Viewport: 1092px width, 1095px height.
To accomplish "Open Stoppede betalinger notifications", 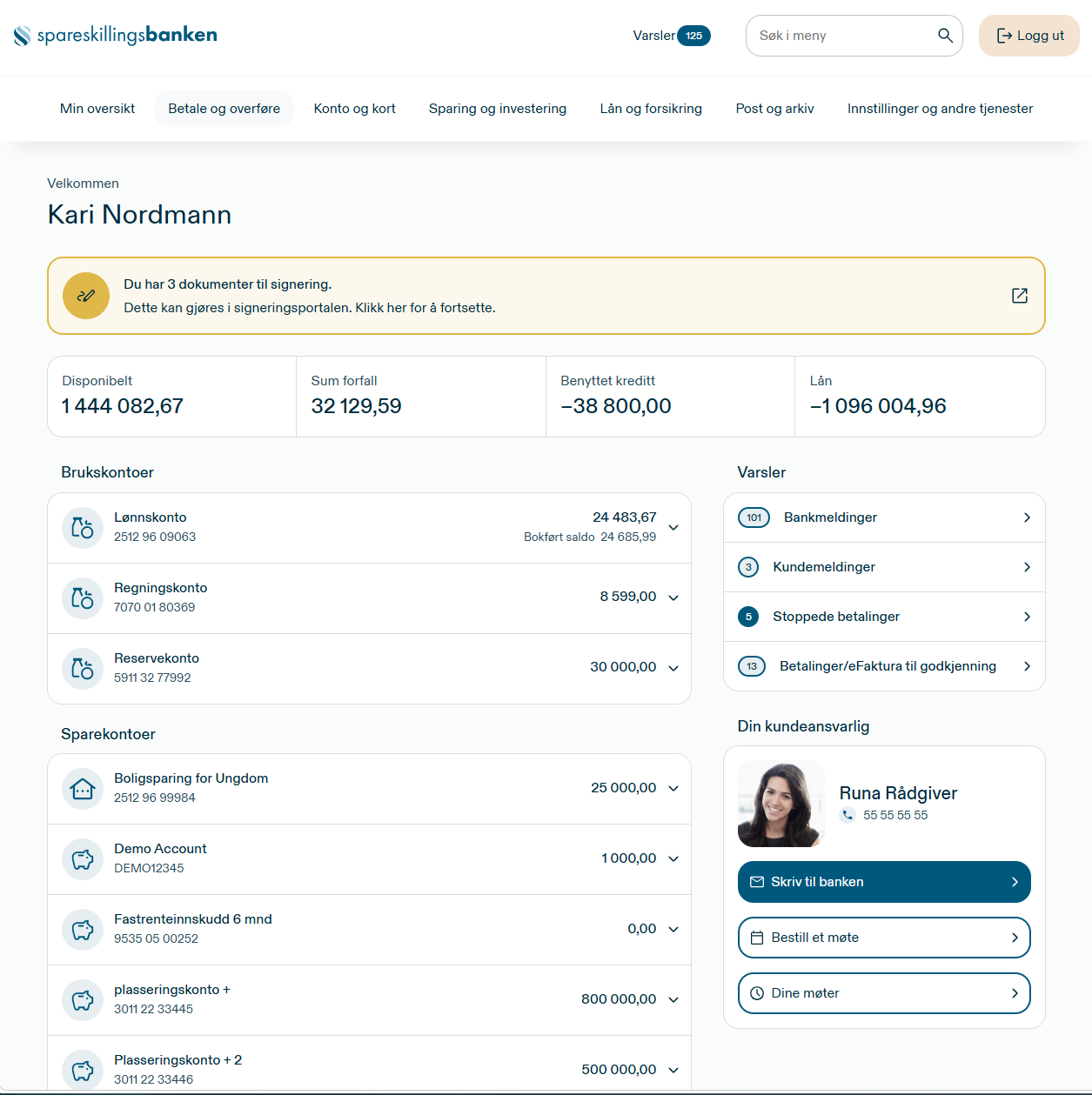I will [884, 617].
